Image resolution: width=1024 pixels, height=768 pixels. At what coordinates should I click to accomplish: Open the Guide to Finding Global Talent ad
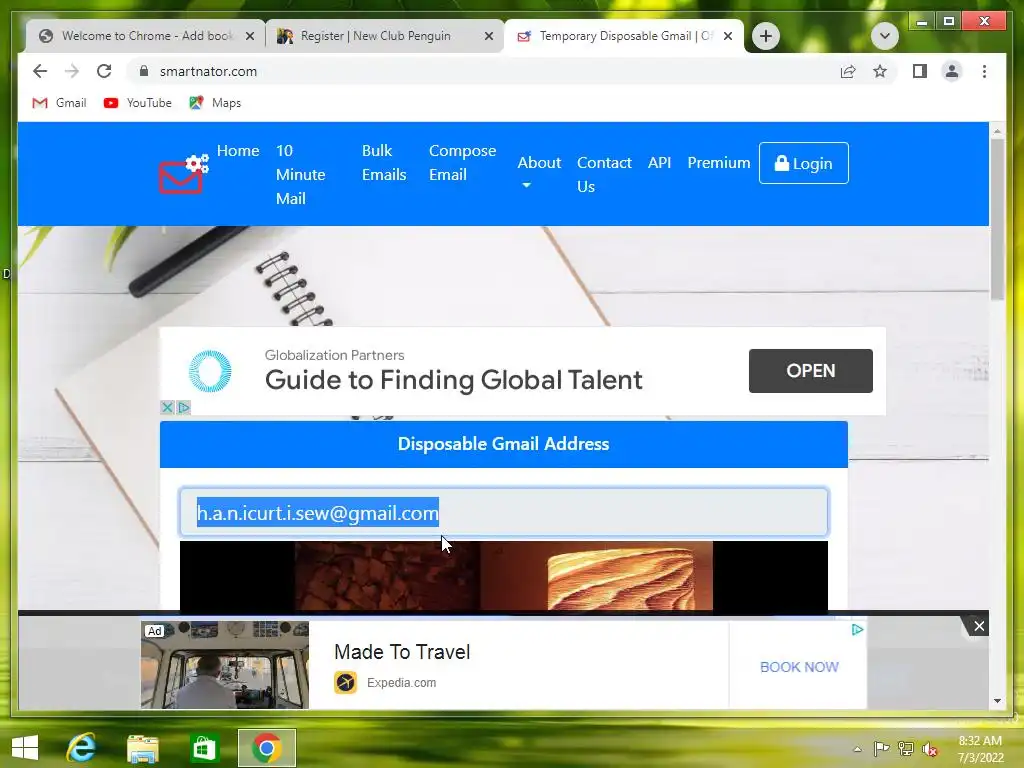(453, 380)
